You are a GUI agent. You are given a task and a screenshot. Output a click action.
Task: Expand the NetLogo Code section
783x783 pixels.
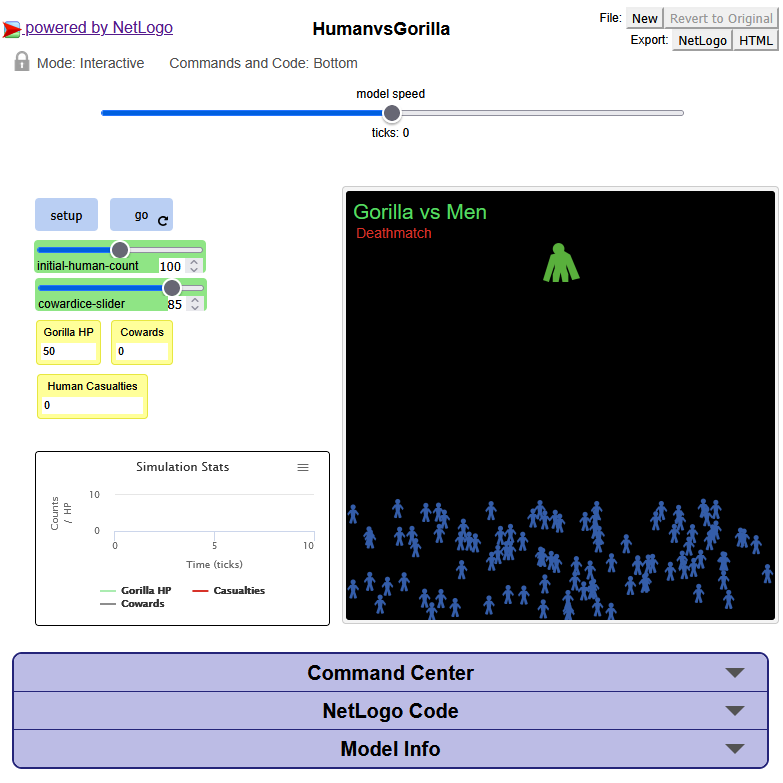click(x=390, y=711)
